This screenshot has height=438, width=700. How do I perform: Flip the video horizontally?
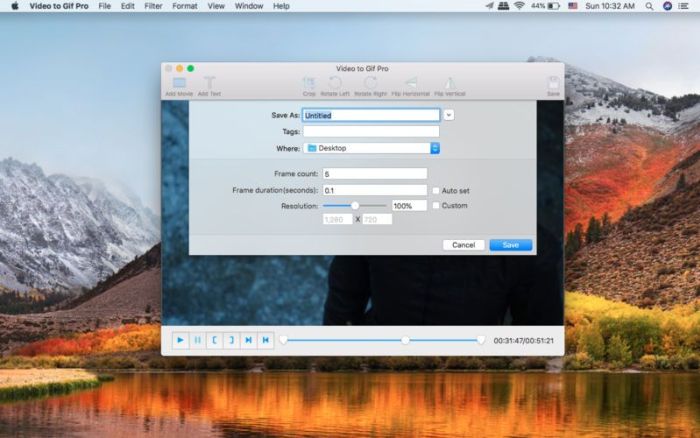410,84
